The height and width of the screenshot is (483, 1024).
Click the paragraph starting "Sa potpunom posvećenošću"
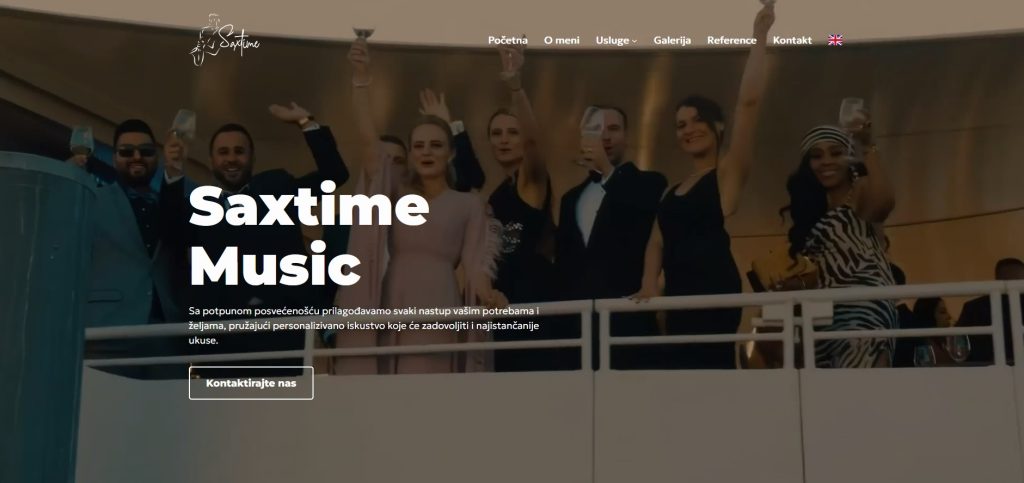(364, 325)
